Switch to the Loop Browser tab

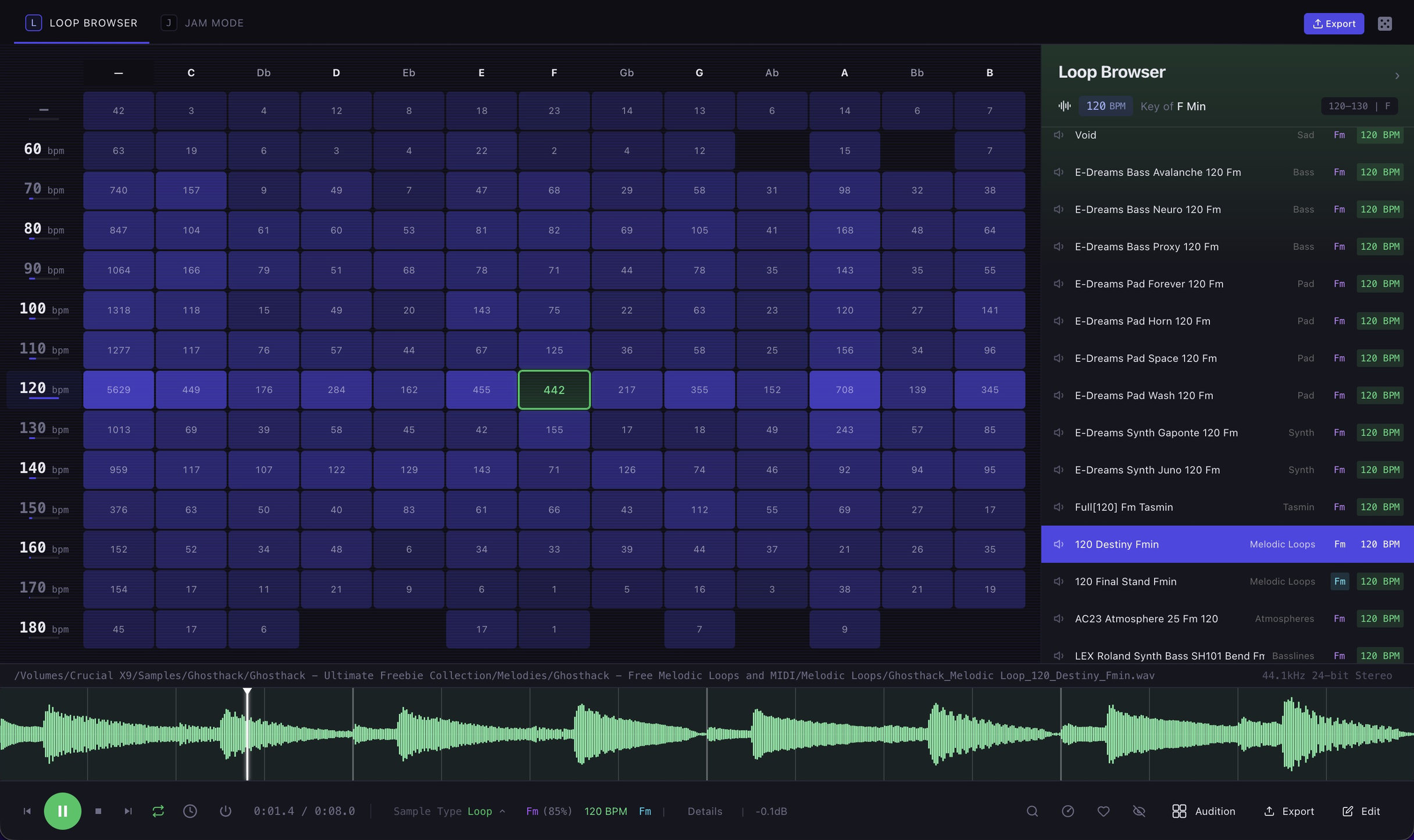coord(81,23)
